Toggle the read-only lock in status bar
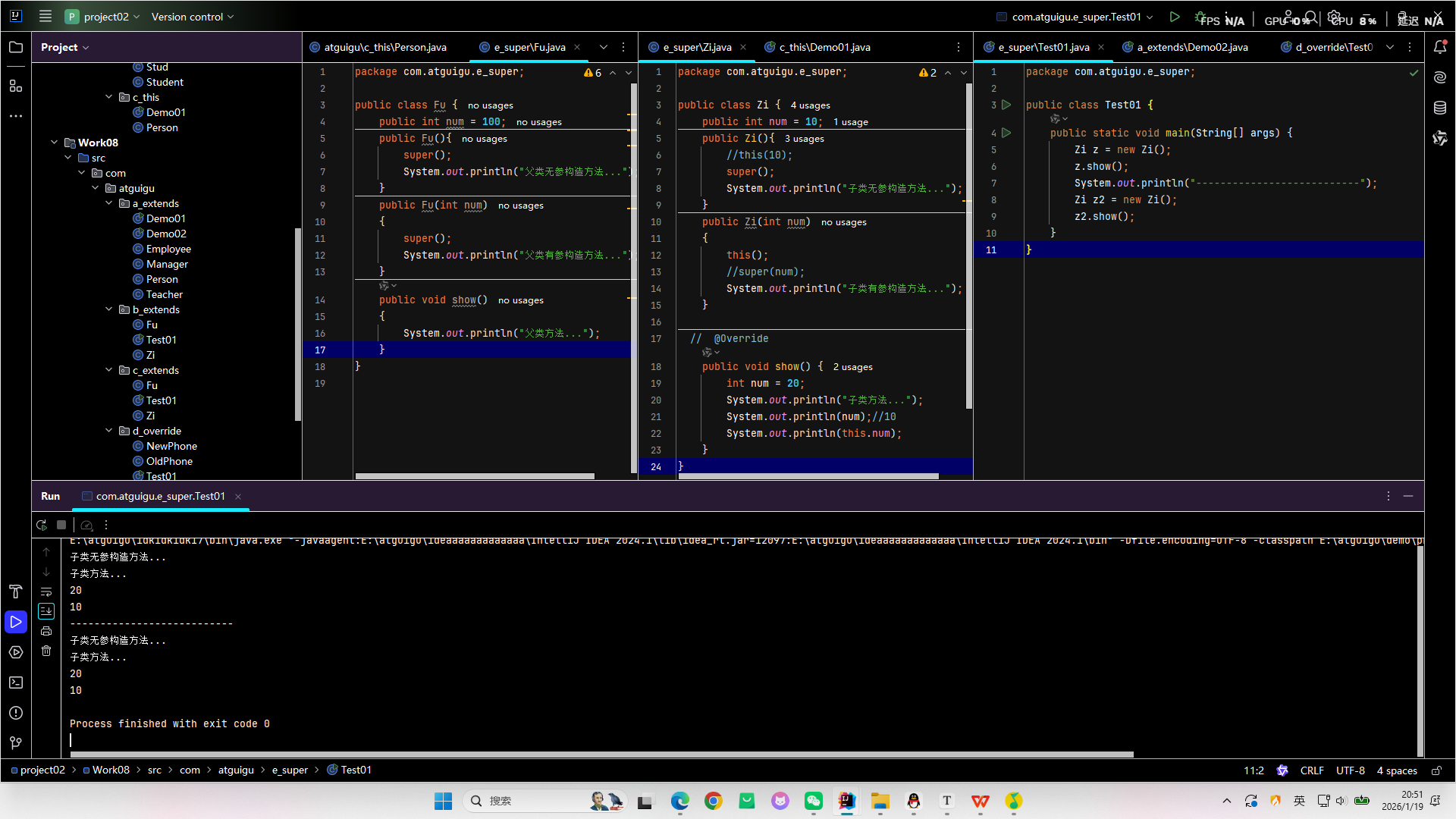 (1436, 770)
